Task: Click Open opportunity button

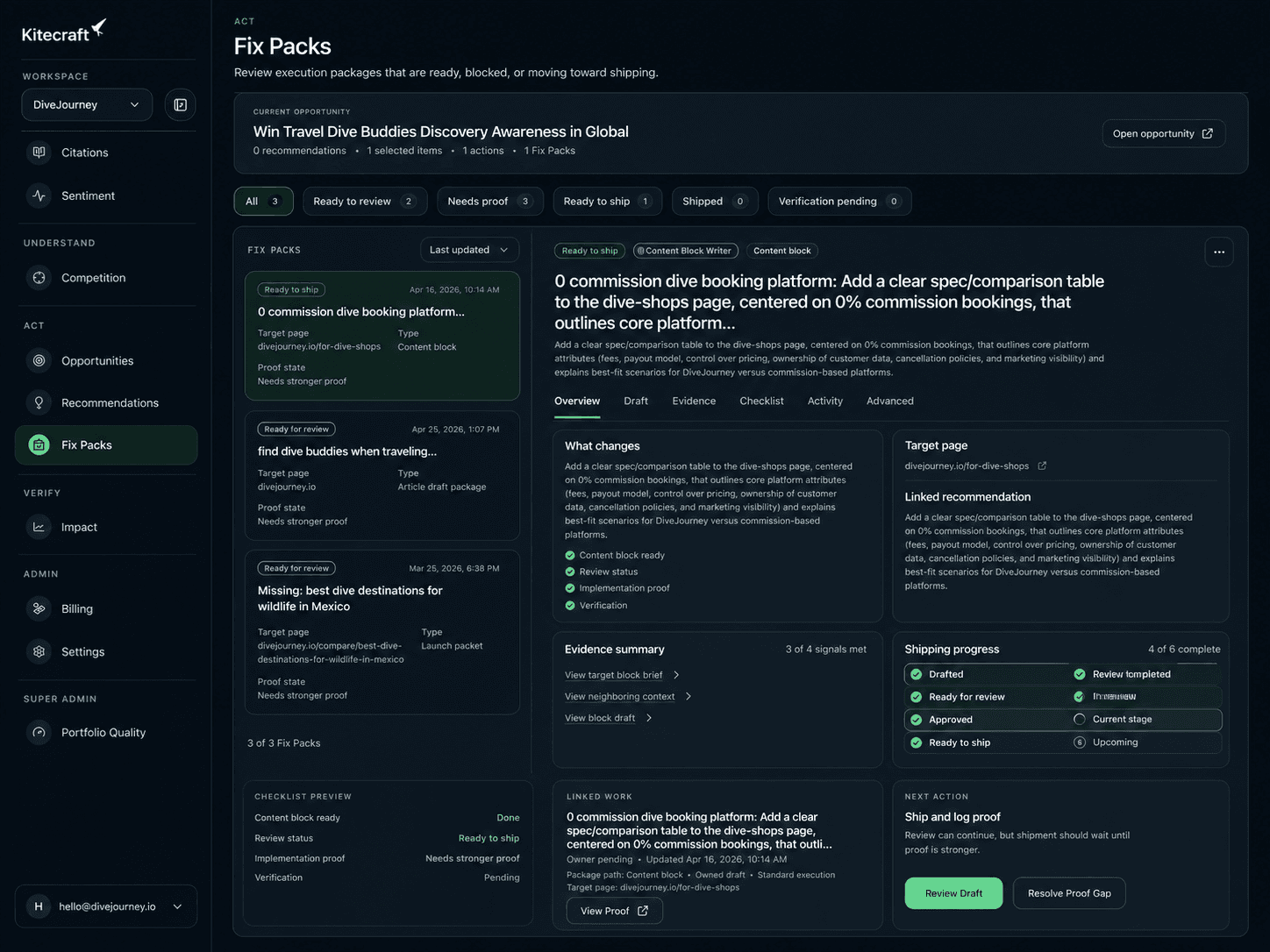Action: [1164, 133]
